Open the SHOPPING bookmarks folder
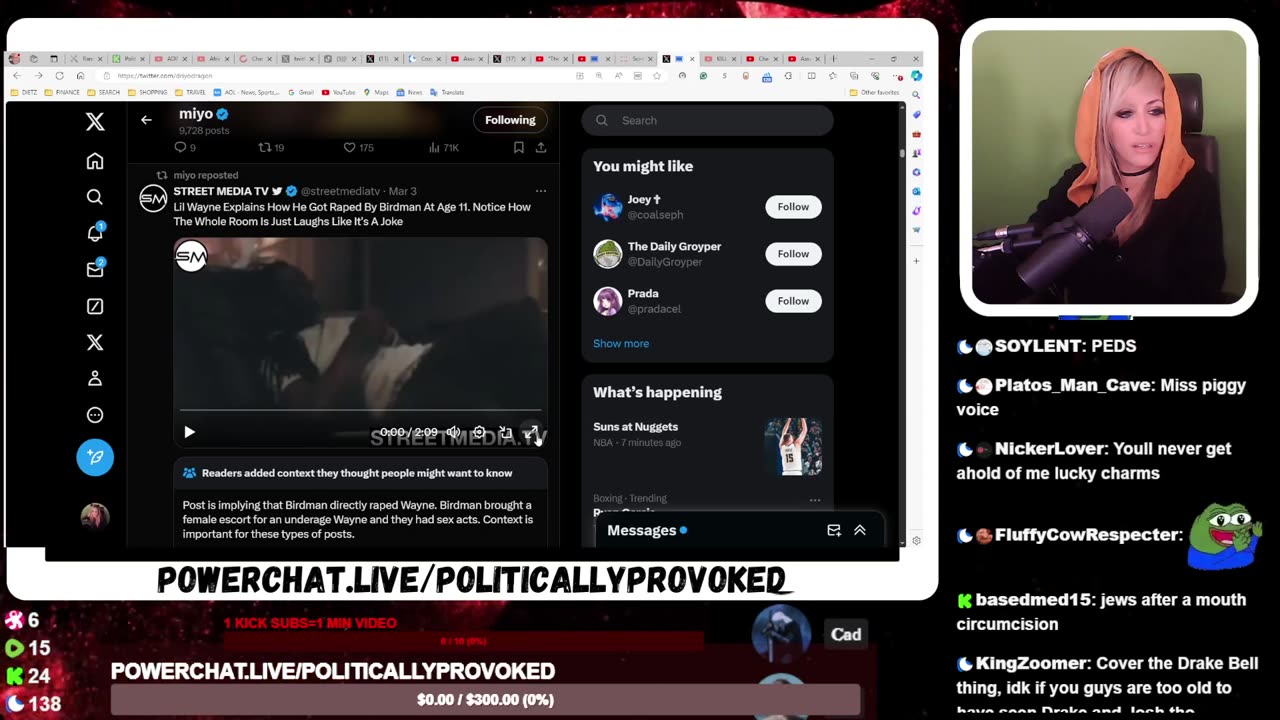The image size is (1280, 720). point(147,92)
